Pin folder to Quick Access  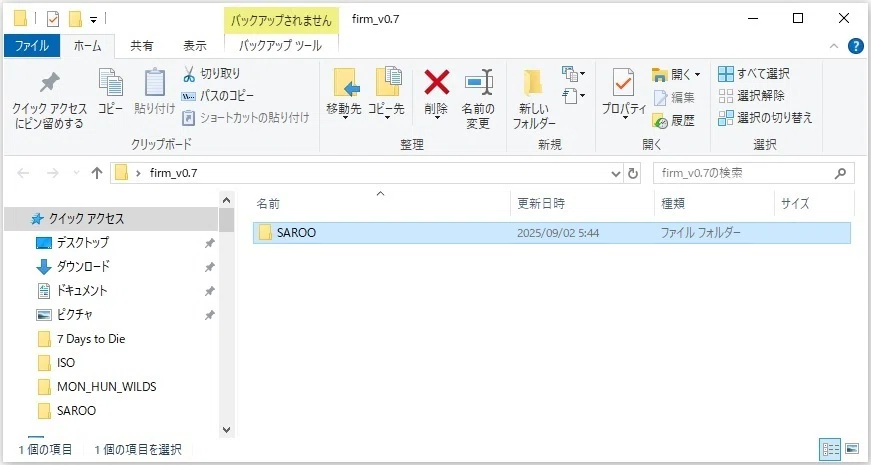point(49,100)
